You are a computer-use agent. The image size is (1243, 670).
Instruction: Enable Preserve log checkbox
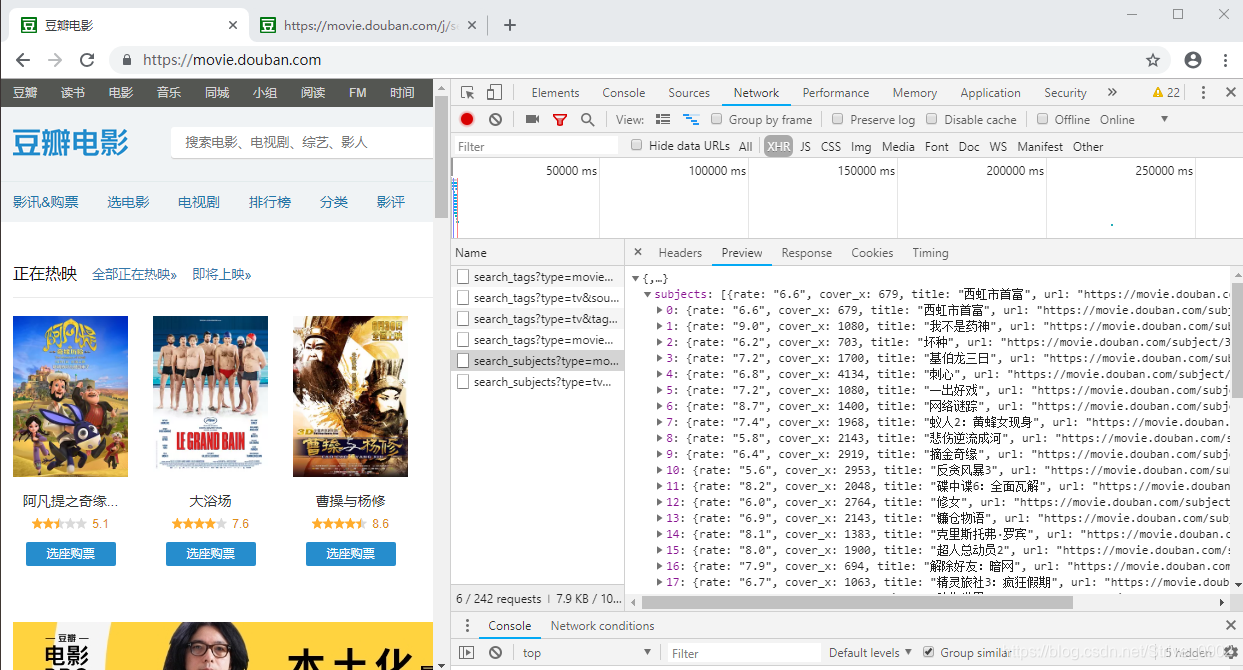coord(838,119)
